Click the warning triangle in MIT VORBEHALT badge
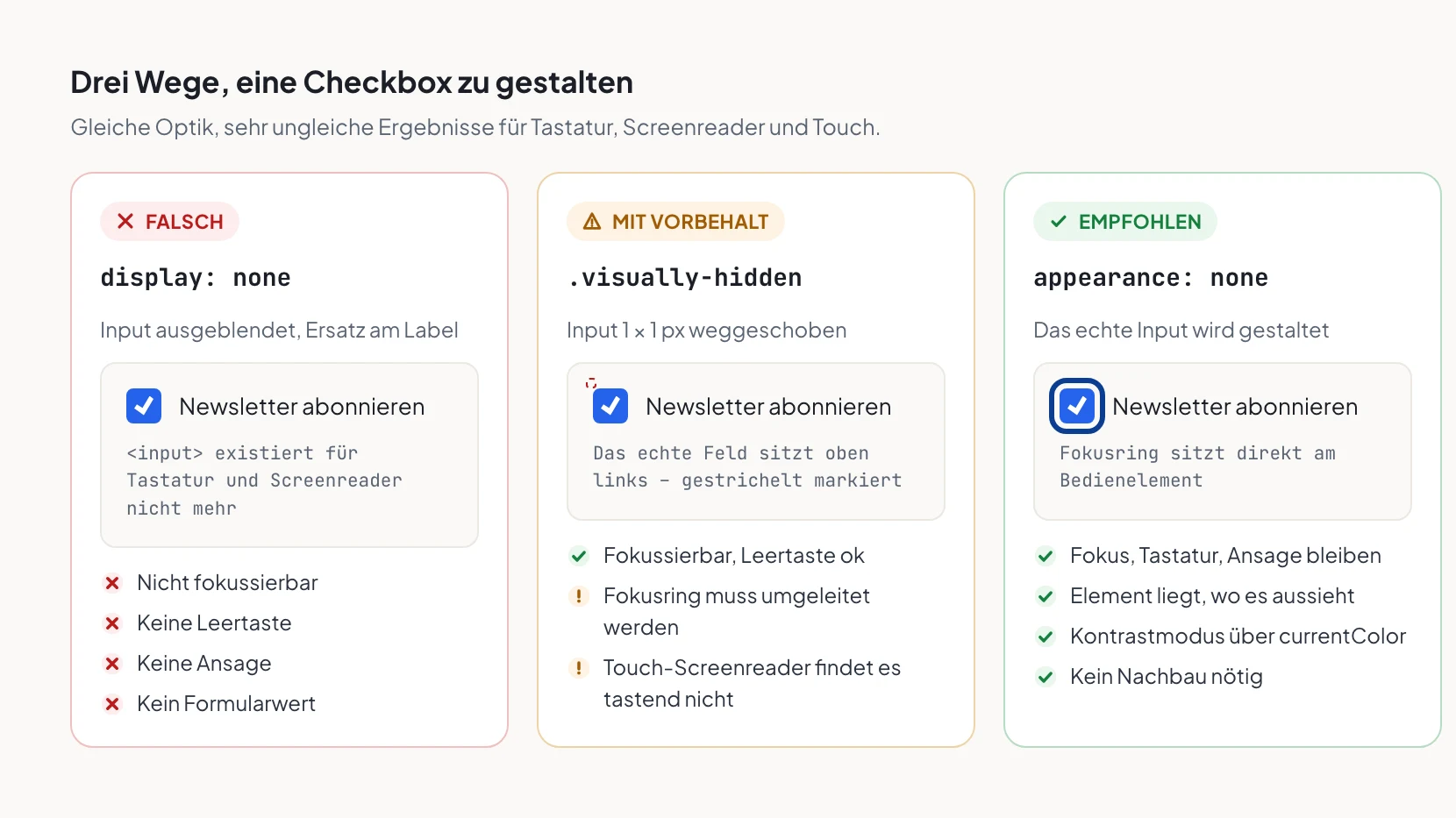Viewport: 1456px width, 818px height. pyautogui.click(x=592, y=222)
